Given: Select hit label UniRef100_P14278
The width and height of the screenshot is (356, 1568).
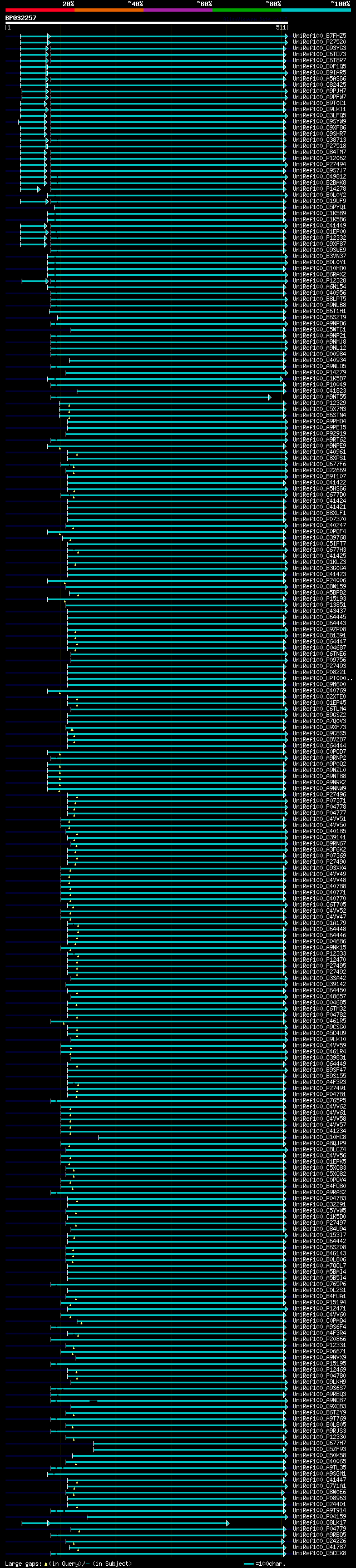Looking at the screenshot, I should [x=319, y=189].
